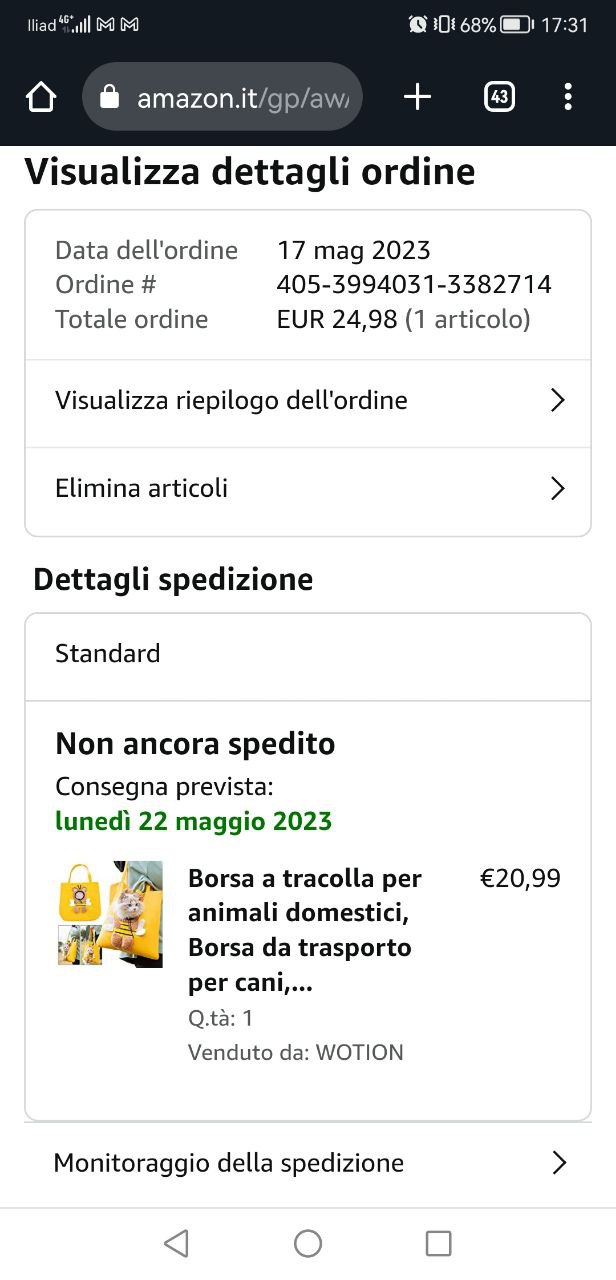Screen dimensions: 616x1280
Task: Open the Borsa a tracolla product title link
Action: coord(305,930)
